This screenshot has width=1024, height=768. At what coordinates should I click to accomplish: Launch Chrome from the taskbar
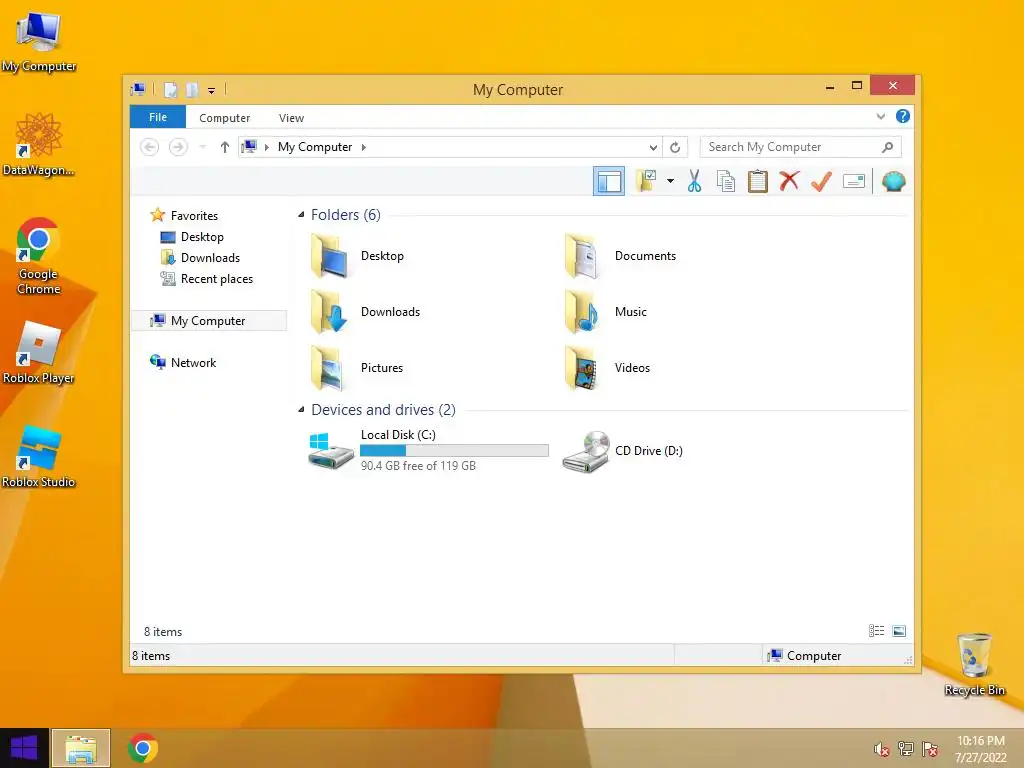(x=142, y=748)
